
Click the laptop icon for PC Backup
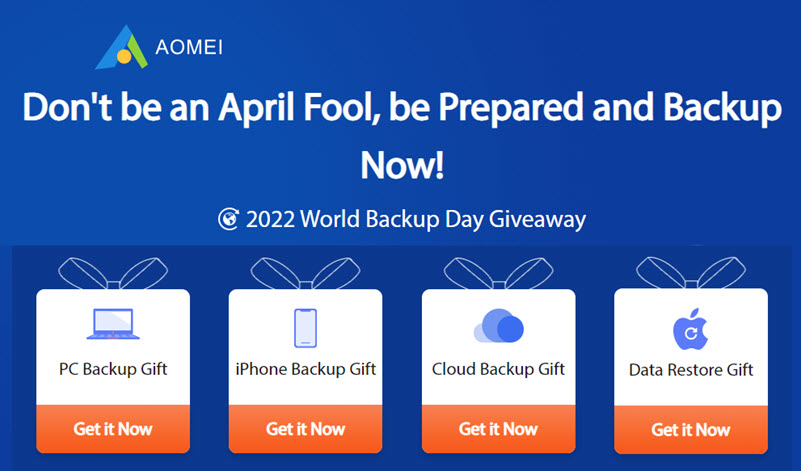click(x=112, y=323)
